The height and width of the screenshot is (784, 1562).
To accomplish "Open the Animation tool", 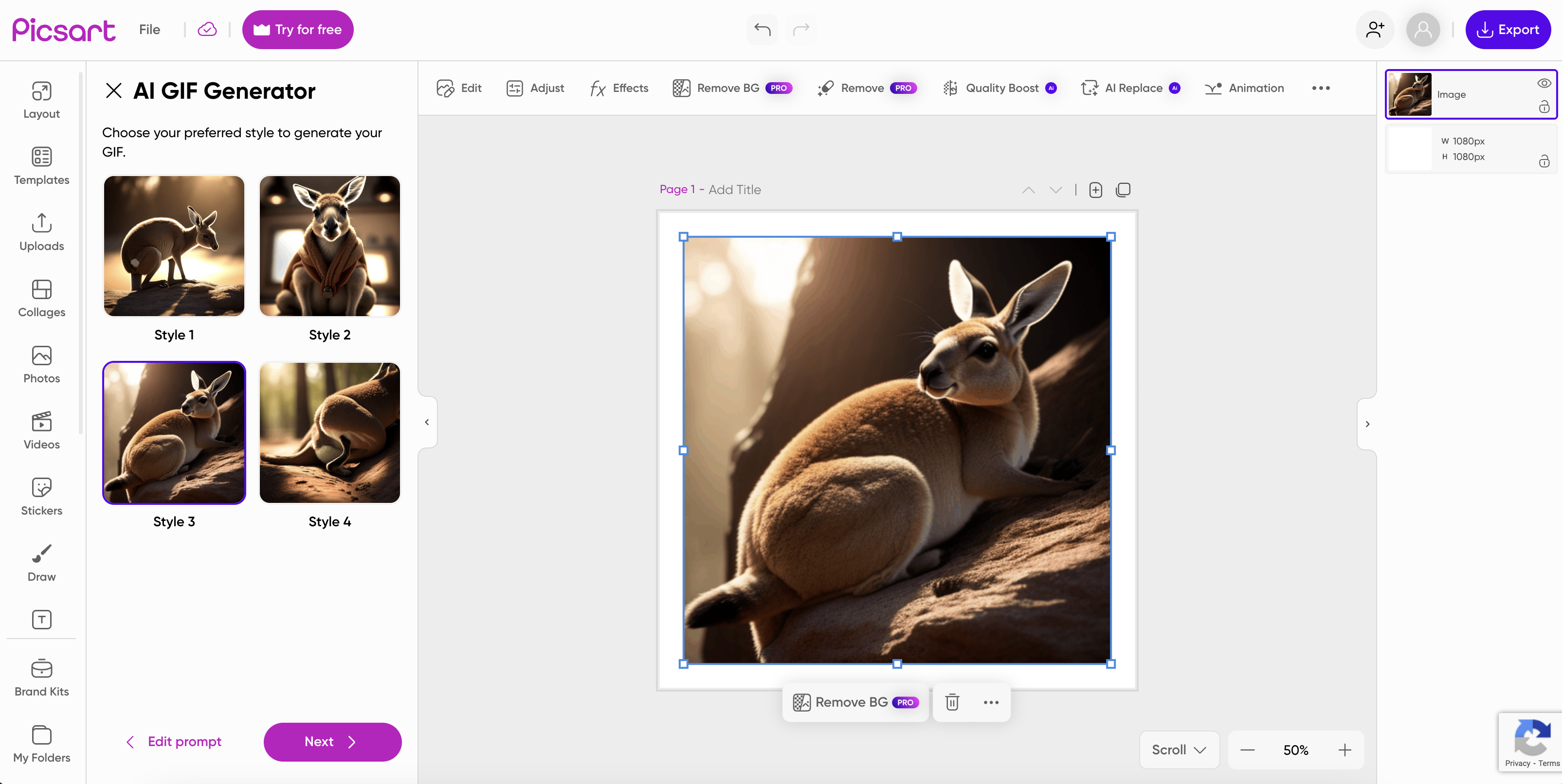I will (1244, 88).
